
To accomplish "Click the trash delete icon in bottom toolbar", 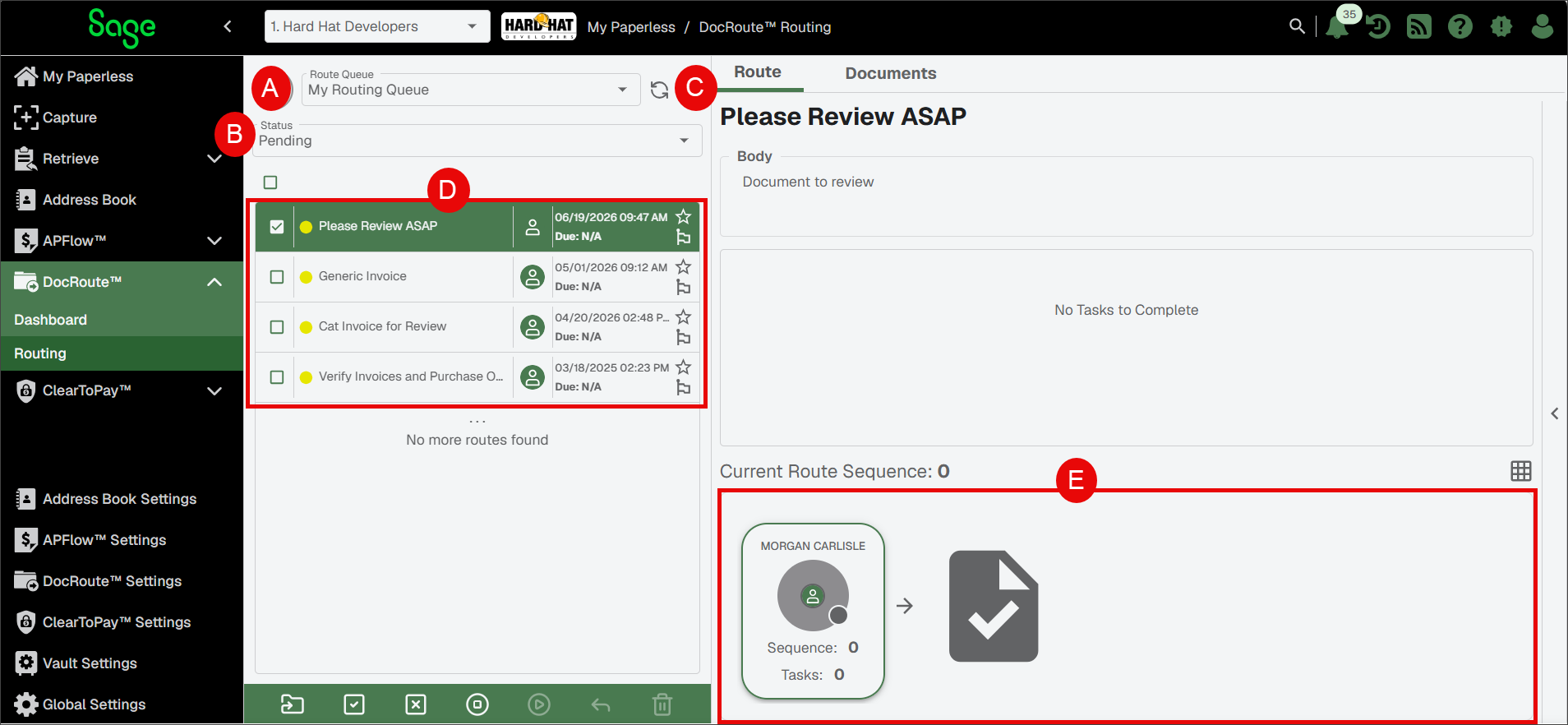I will click(662, 704).
